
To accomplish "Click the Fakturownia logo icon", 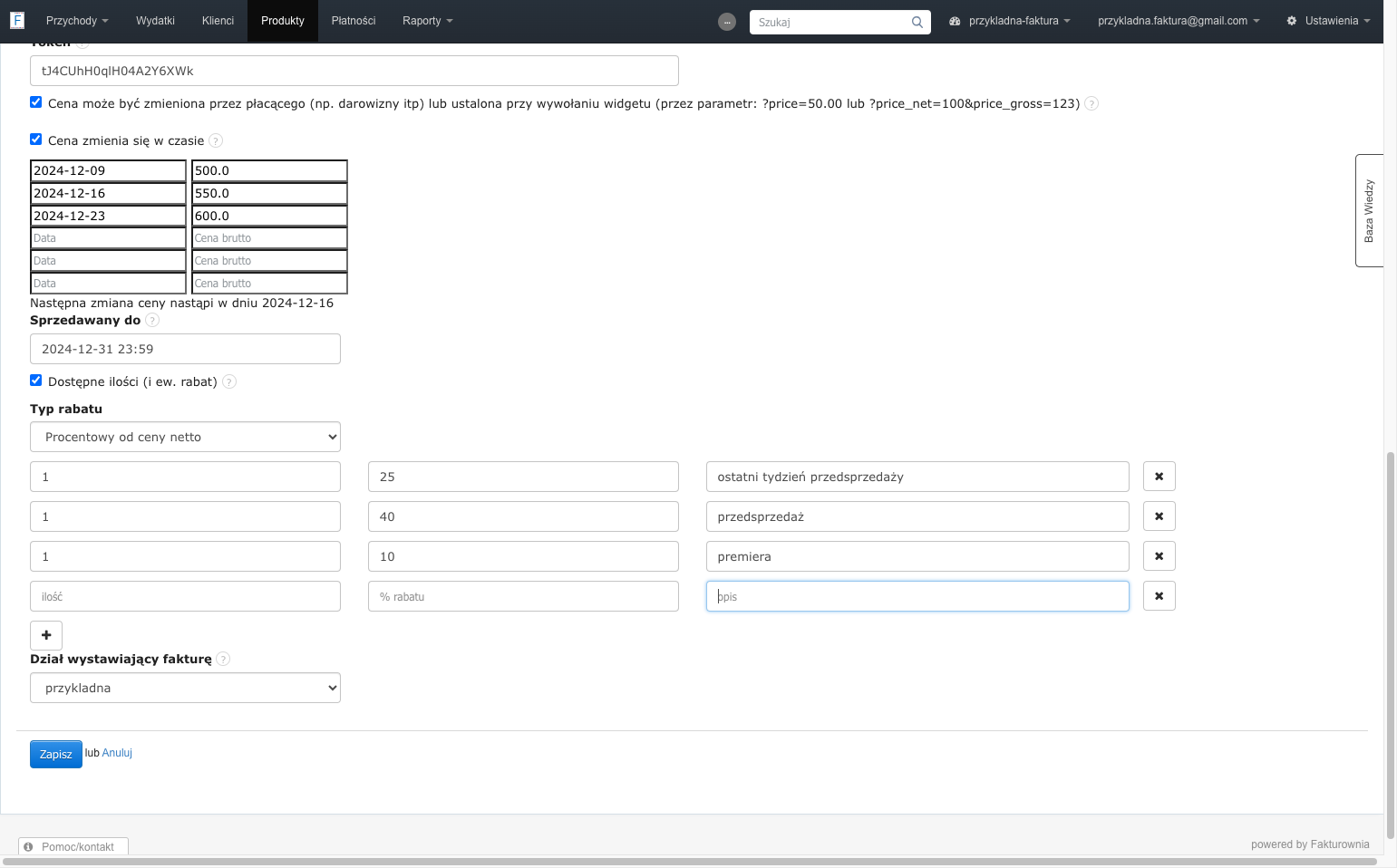I will coord(16,20).
